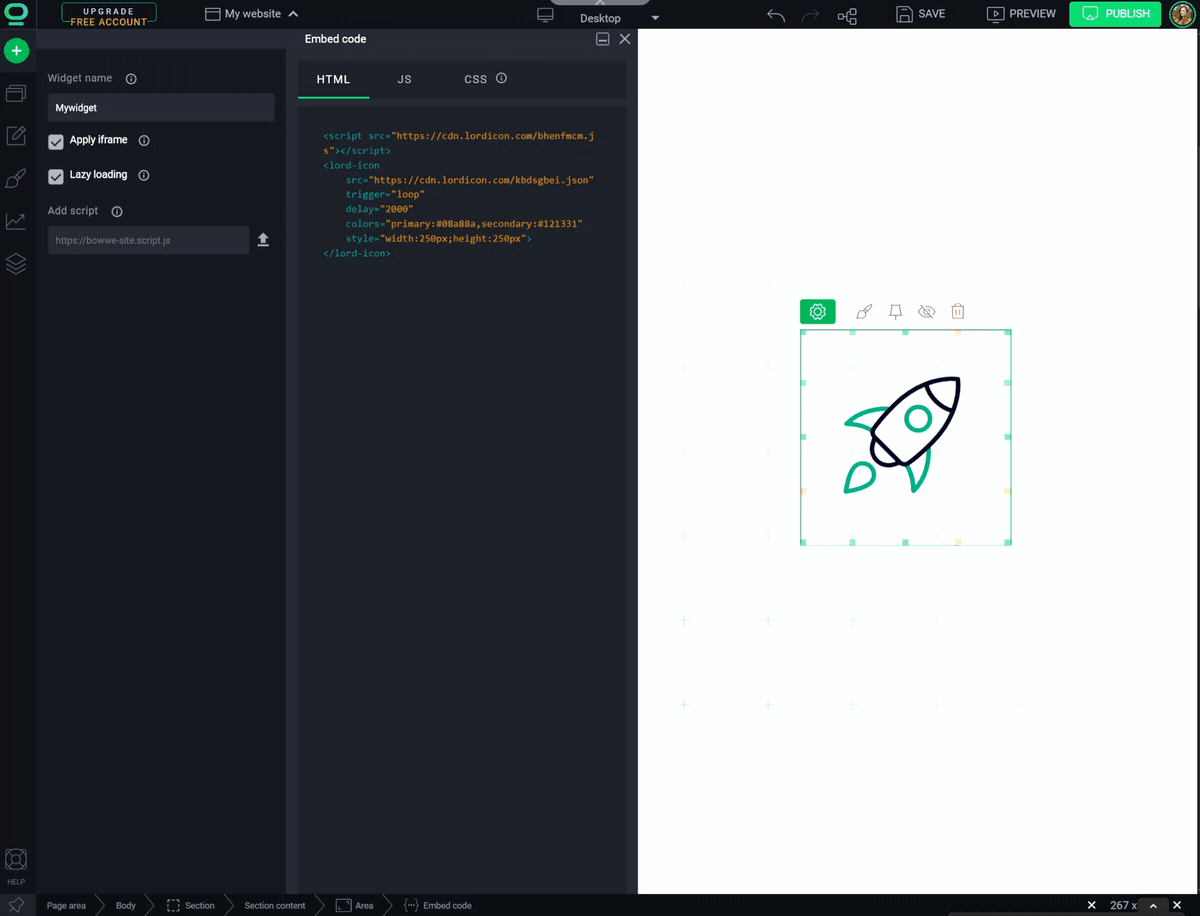Click the pin icon in the breadcrumb bar
This screenshot has height=916, width=1200.
(16, 905)
